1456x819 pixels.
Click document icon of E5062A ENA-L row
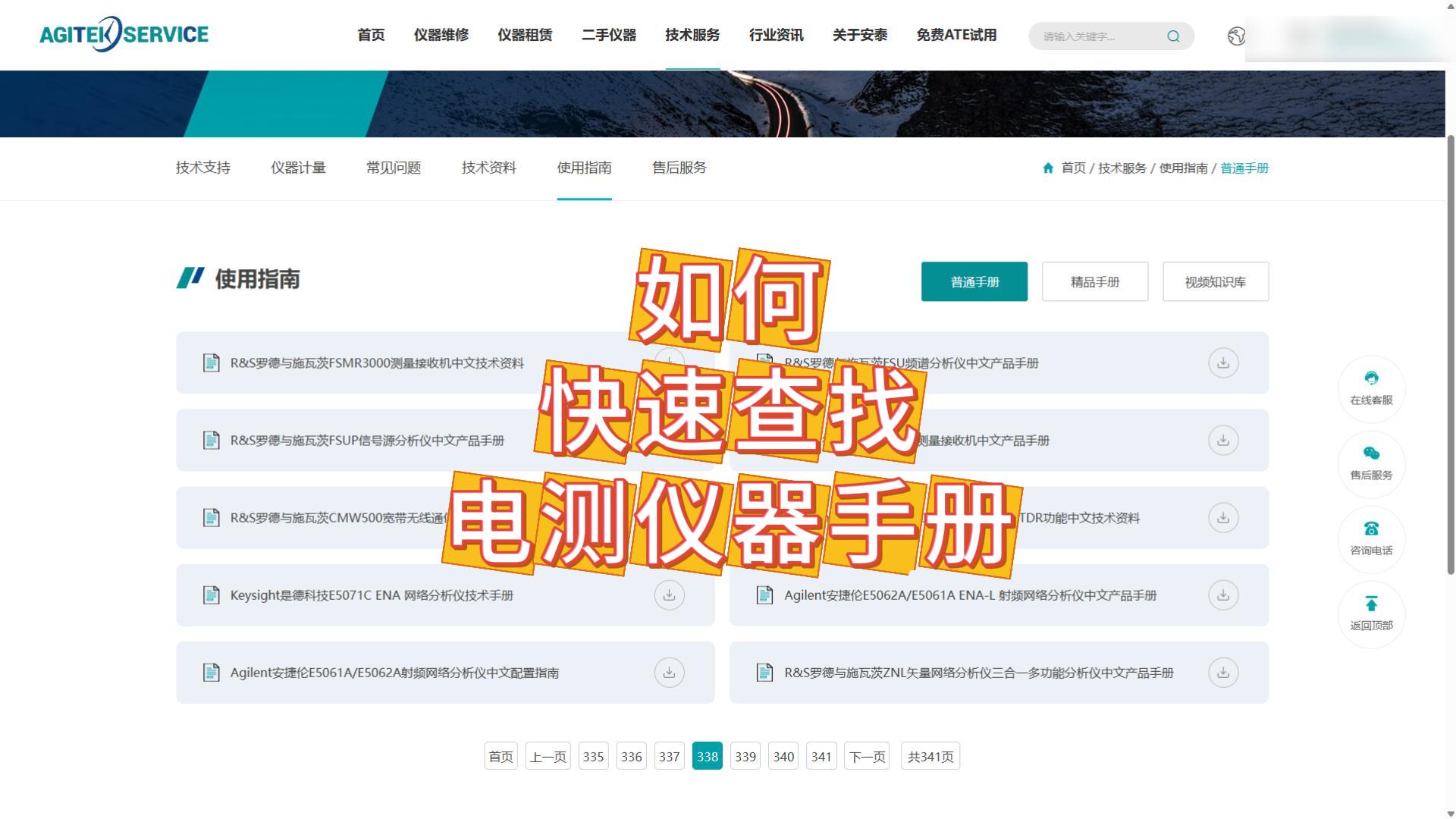(765, 595)
